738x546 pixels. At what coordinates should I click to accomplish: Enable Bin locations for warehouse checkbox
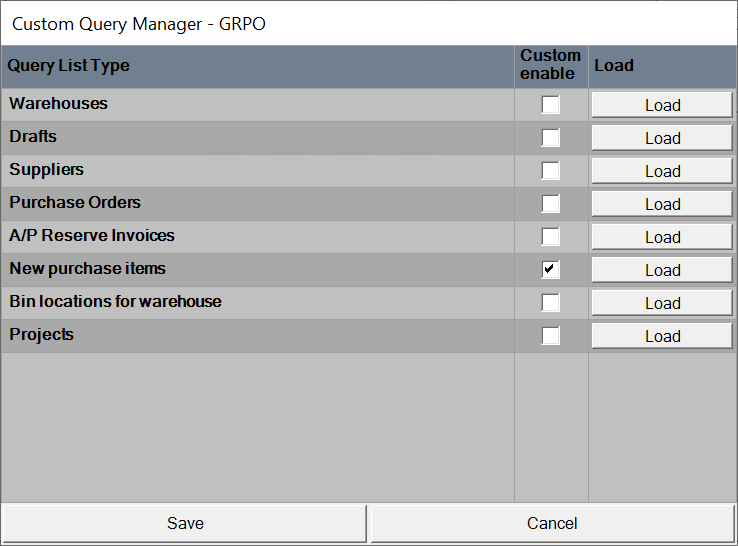551,303
